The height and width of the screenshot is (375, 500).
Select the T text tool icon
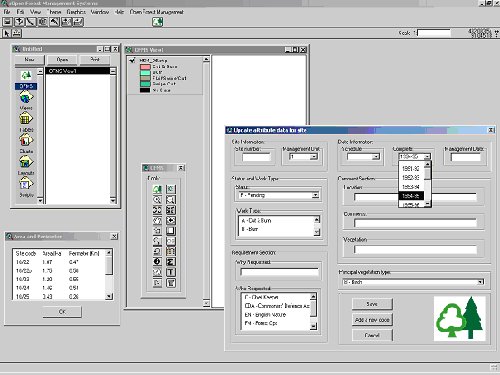coord(171,272)
